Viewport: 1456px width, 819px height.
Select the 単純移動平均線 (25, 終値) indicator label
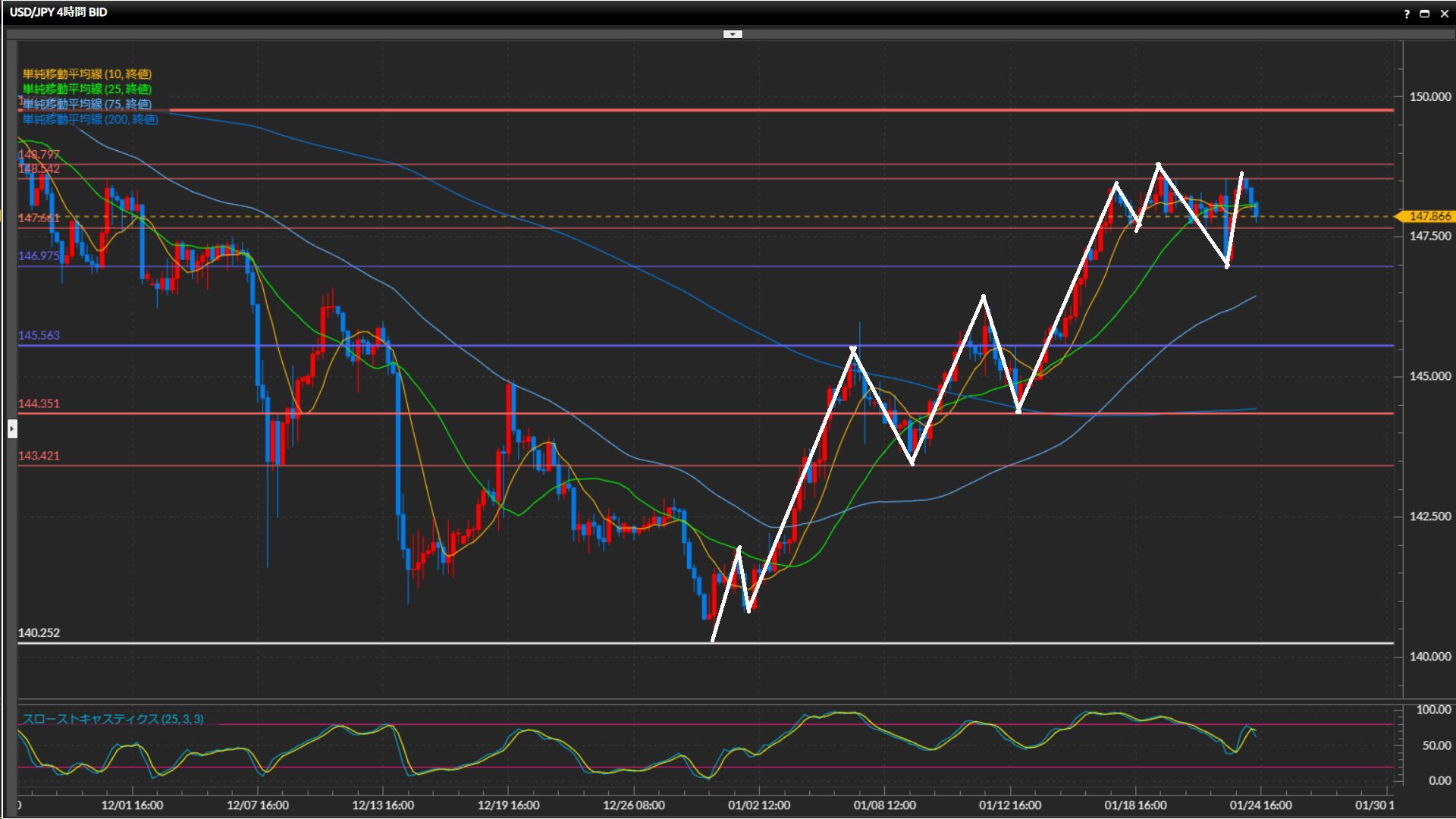[x=87, y=89]
